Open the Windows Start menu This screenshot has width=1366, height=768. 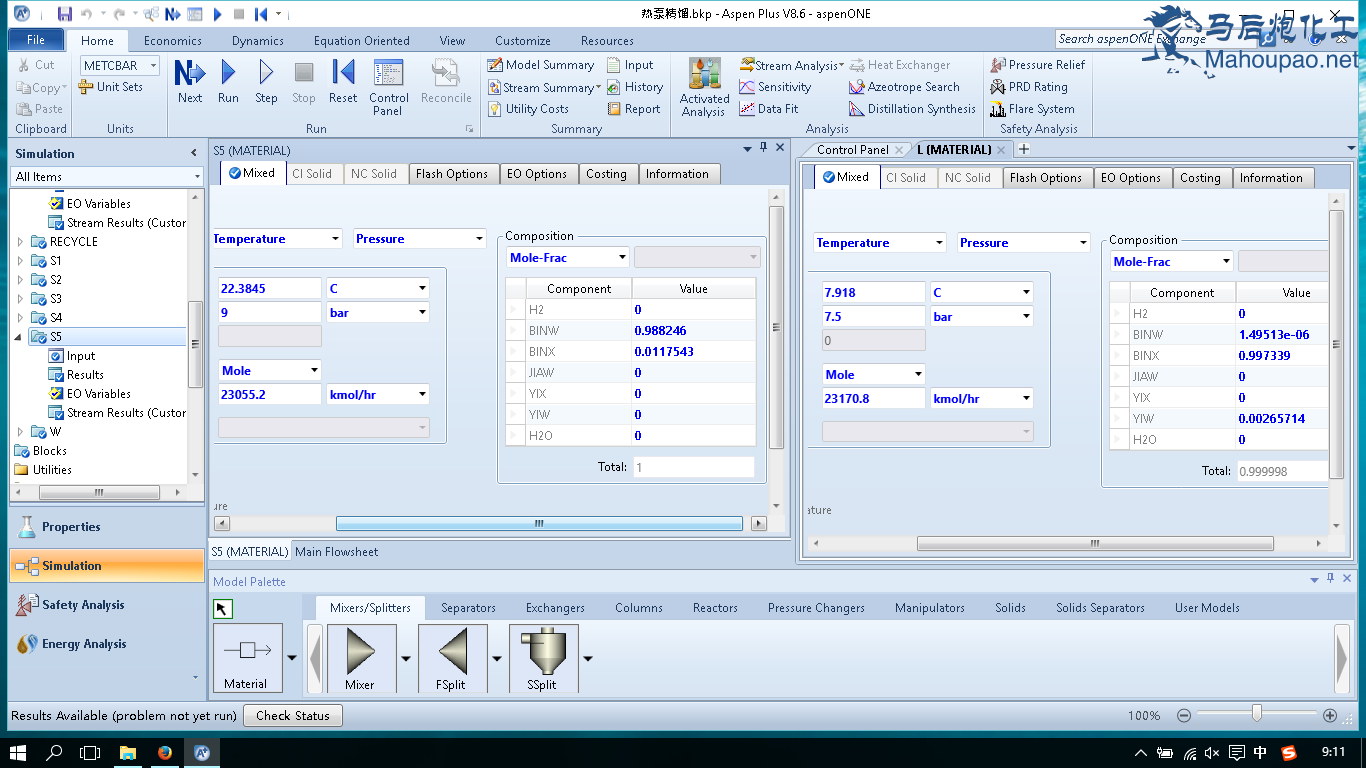coord(18,752)
